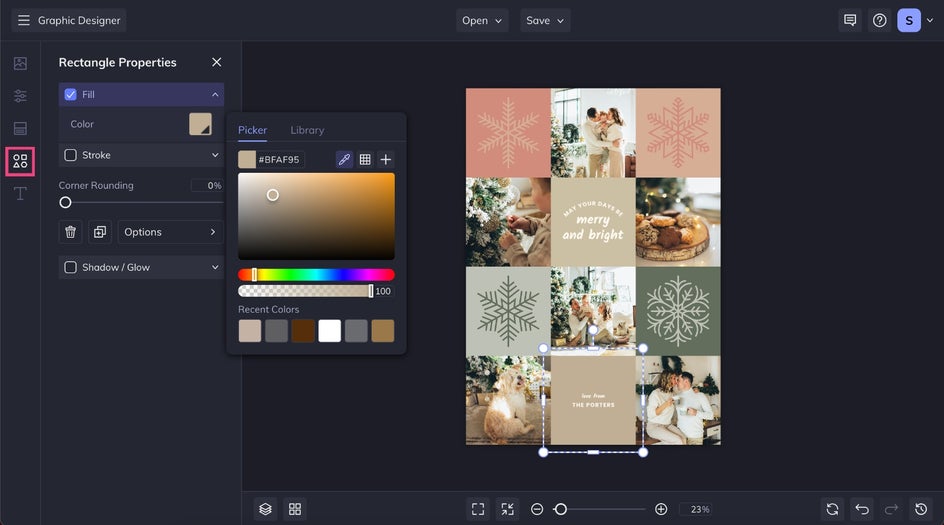Fit canvas to screen icon

tap(478, 509)
